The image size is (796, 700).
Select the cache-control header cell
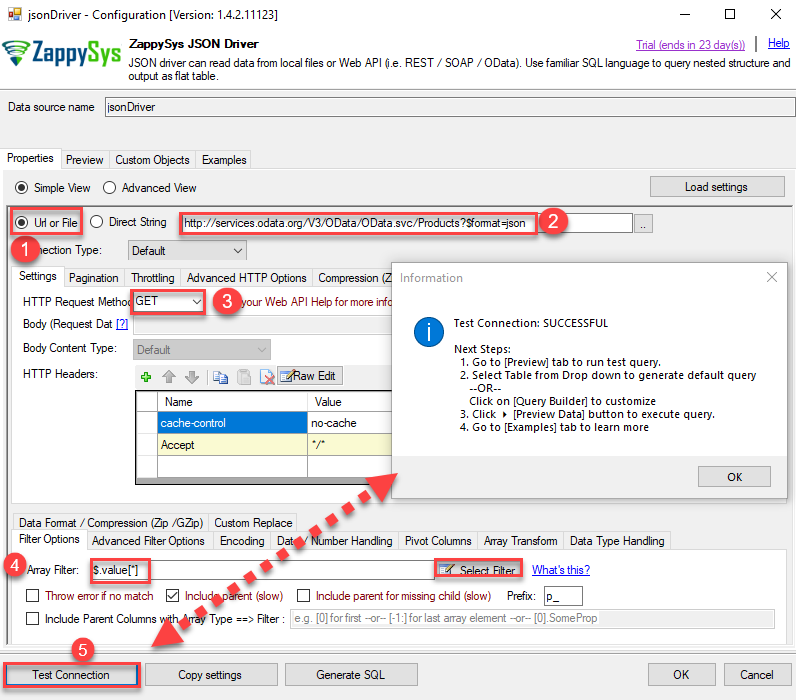pos(232,423)
